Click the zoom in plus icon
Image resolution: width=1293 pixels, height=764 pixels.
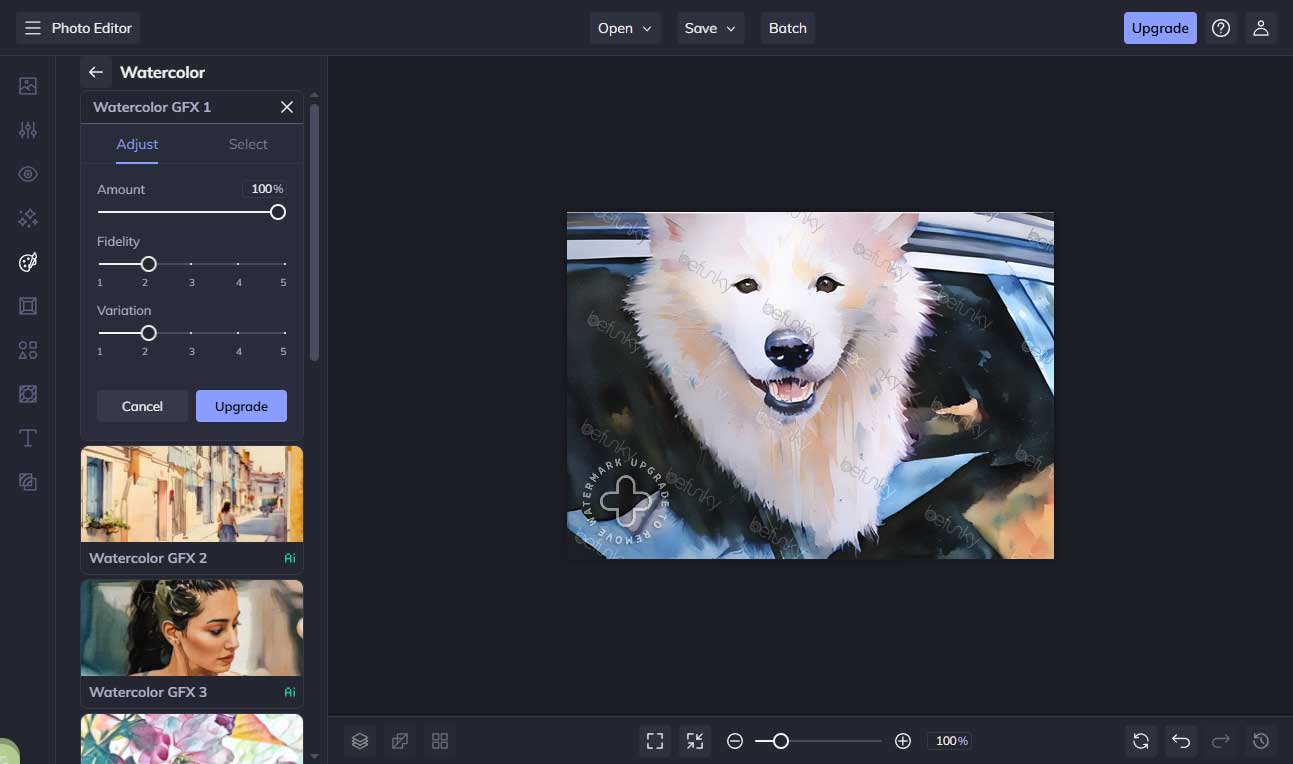click(903, 741)
